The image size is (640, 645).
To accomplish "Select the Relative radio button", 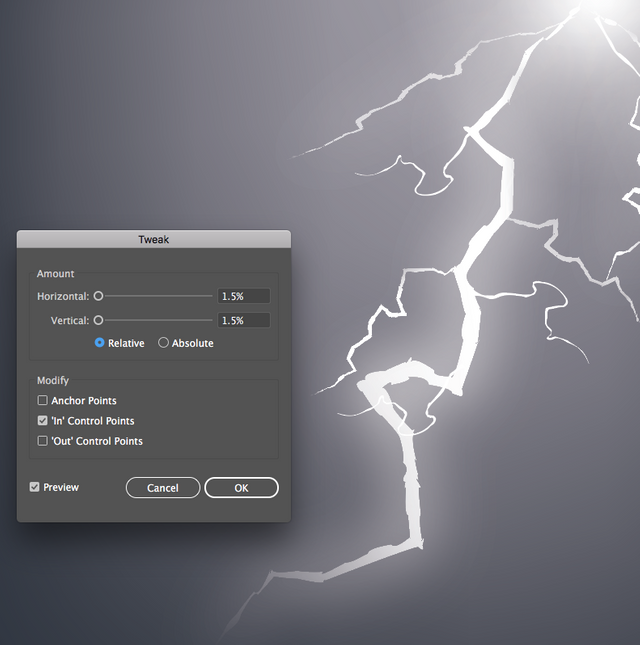I will tap(100, 343).
